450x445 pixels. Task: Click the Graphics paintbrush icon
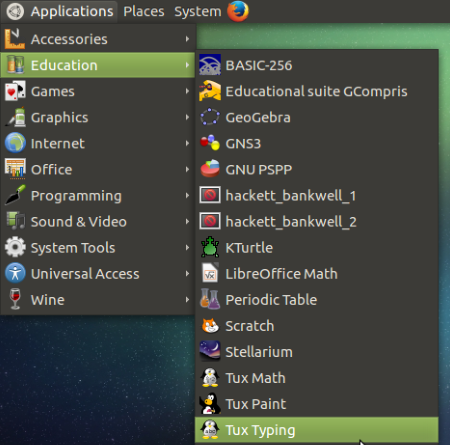pos(15,117)
